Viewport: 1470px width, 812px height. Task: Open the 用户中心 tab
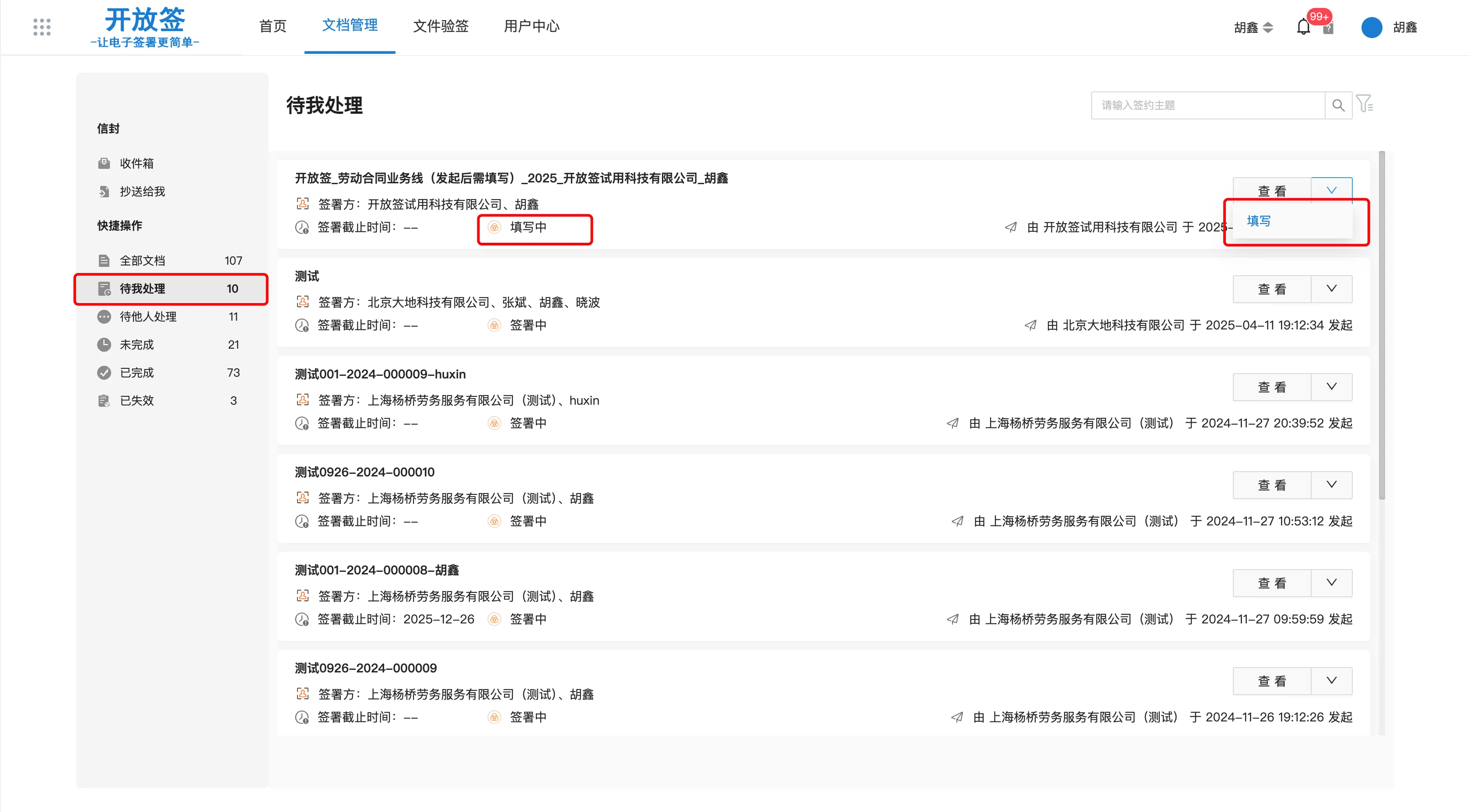coord(531,26)
